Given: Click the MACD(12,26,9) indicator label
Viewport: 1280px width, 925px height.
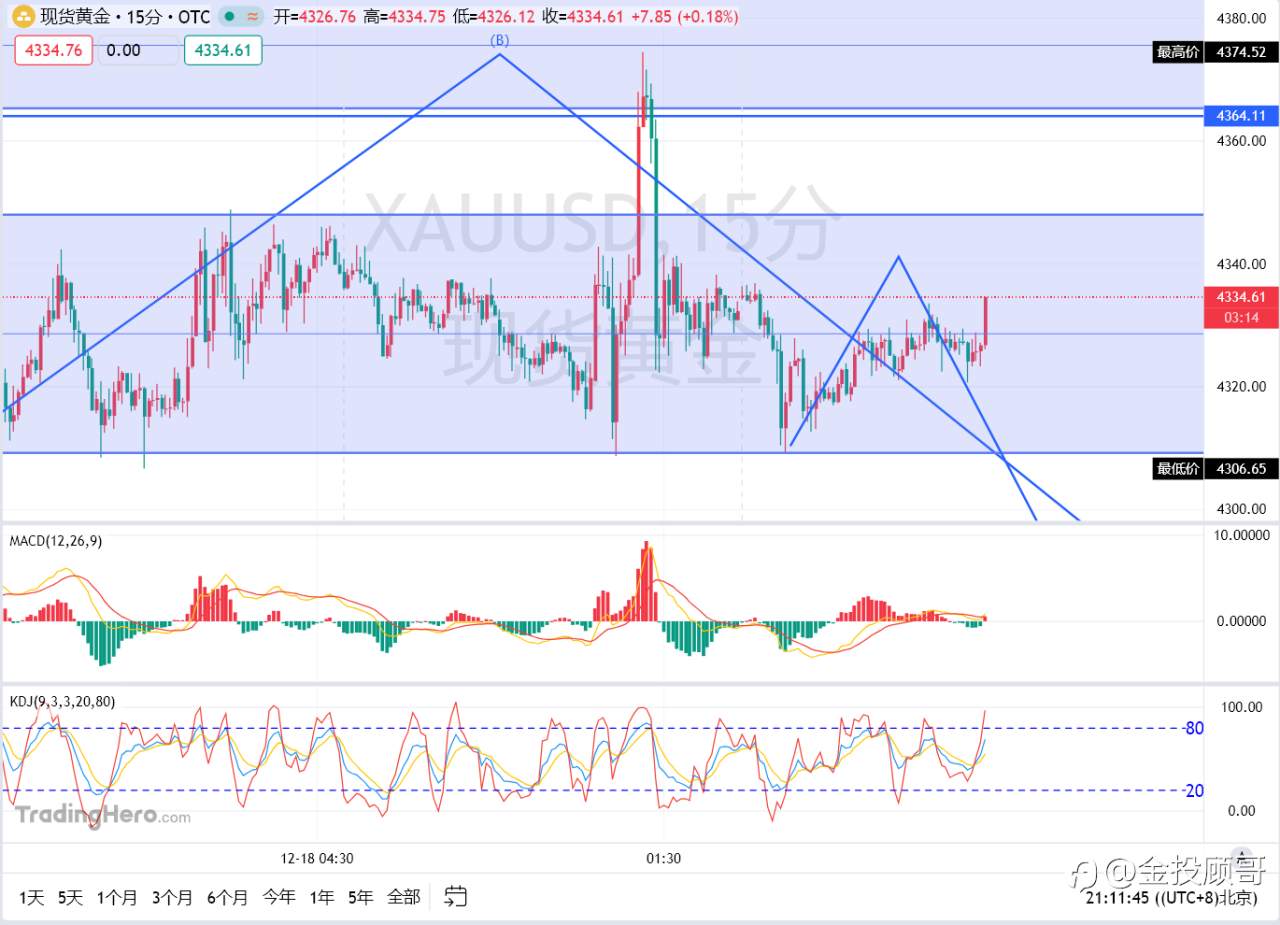Looking at the screenshot, I should pos(55,541).
